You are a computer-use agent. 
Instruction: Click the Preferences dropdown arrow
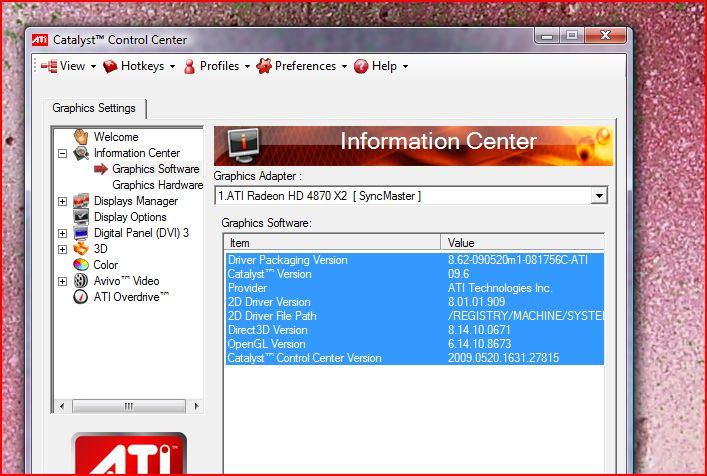[344, 67]
